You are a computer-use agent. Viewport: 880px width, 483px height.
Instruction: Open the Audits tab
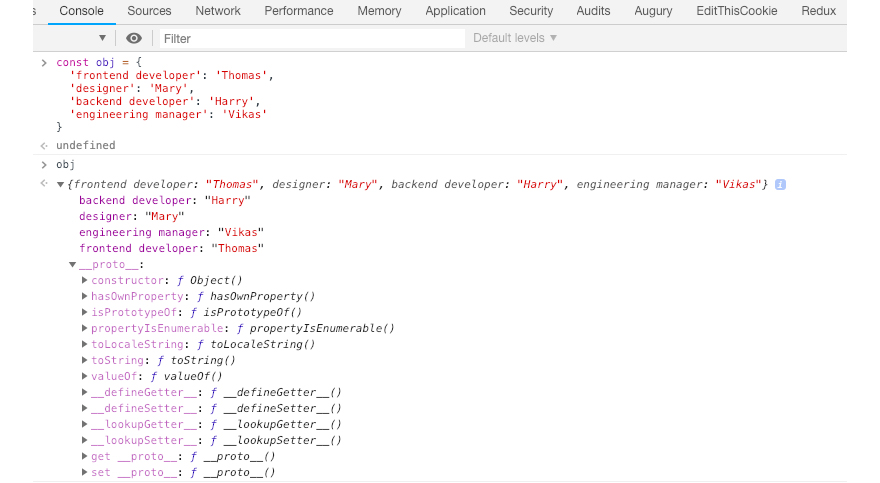pos(593,11)
